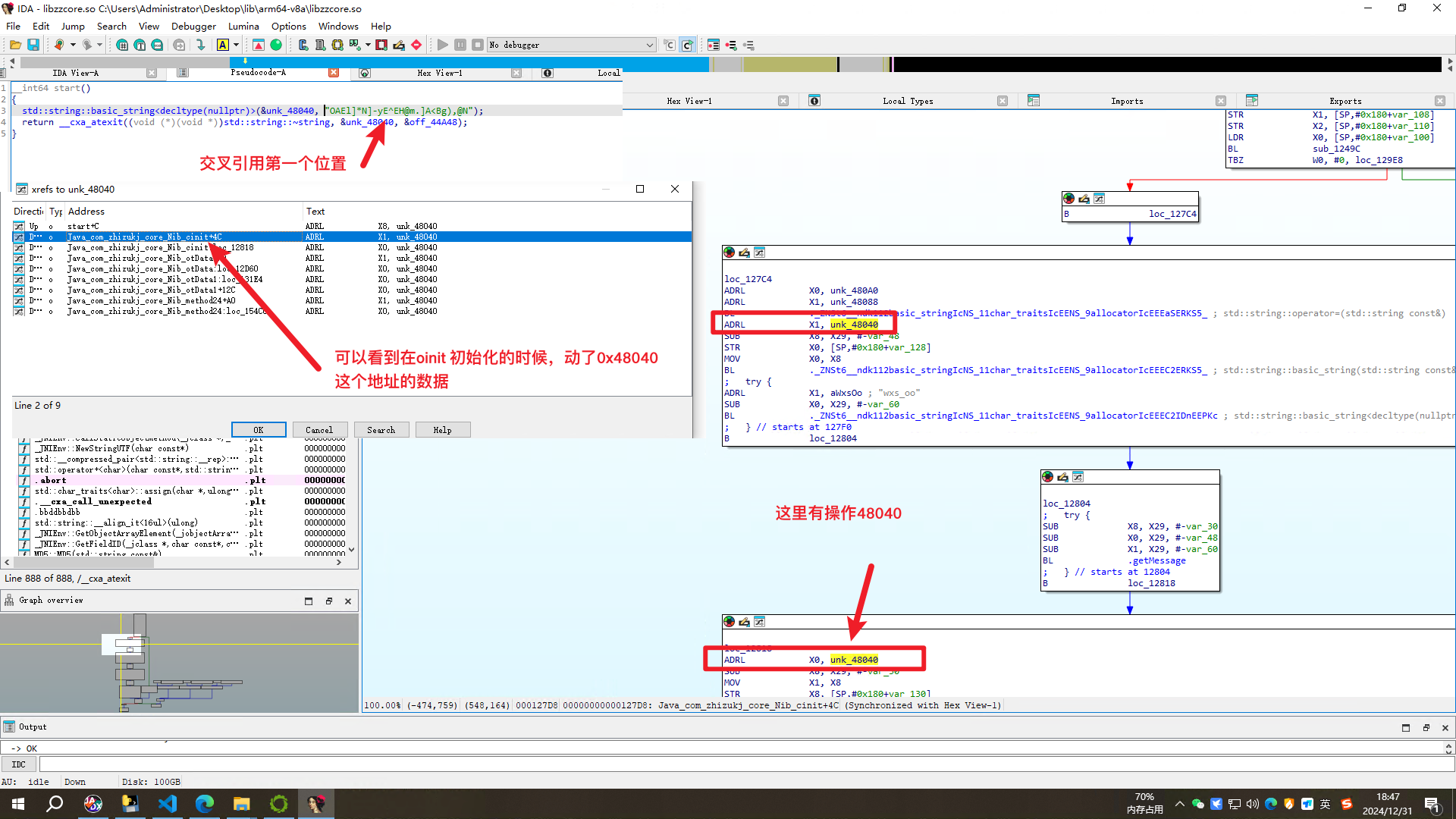This screenshot has height=819, width=1456.
Task: Open the Lumina menu
Action: tap(243, 26)
